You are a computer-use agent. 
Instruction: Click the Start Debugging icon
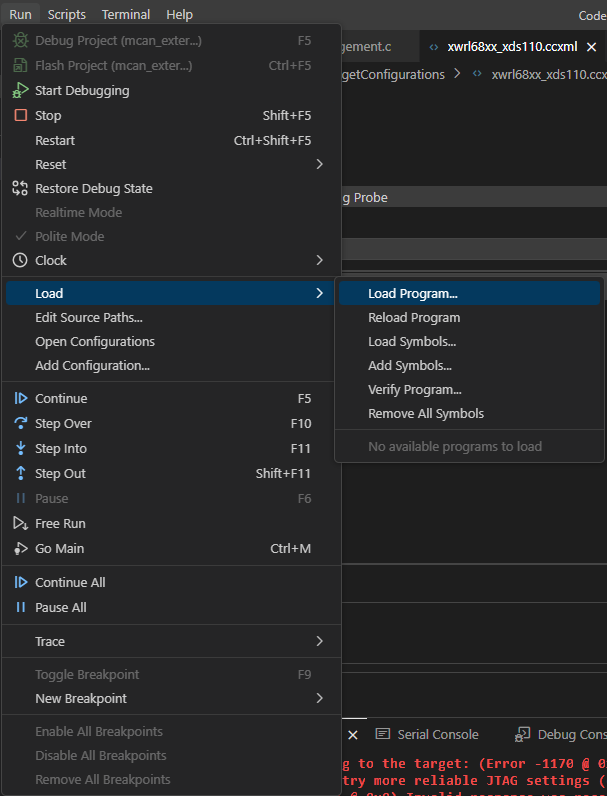point(20,90)
